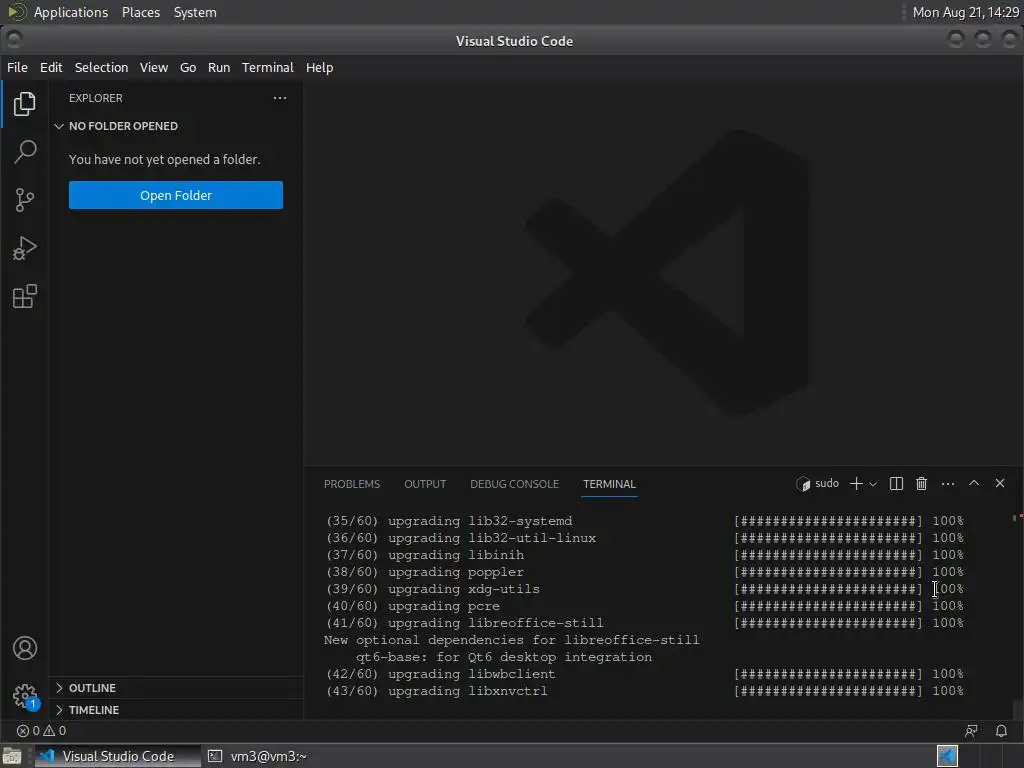
Task: Split the terminal panel
Action: pos(896,484)
